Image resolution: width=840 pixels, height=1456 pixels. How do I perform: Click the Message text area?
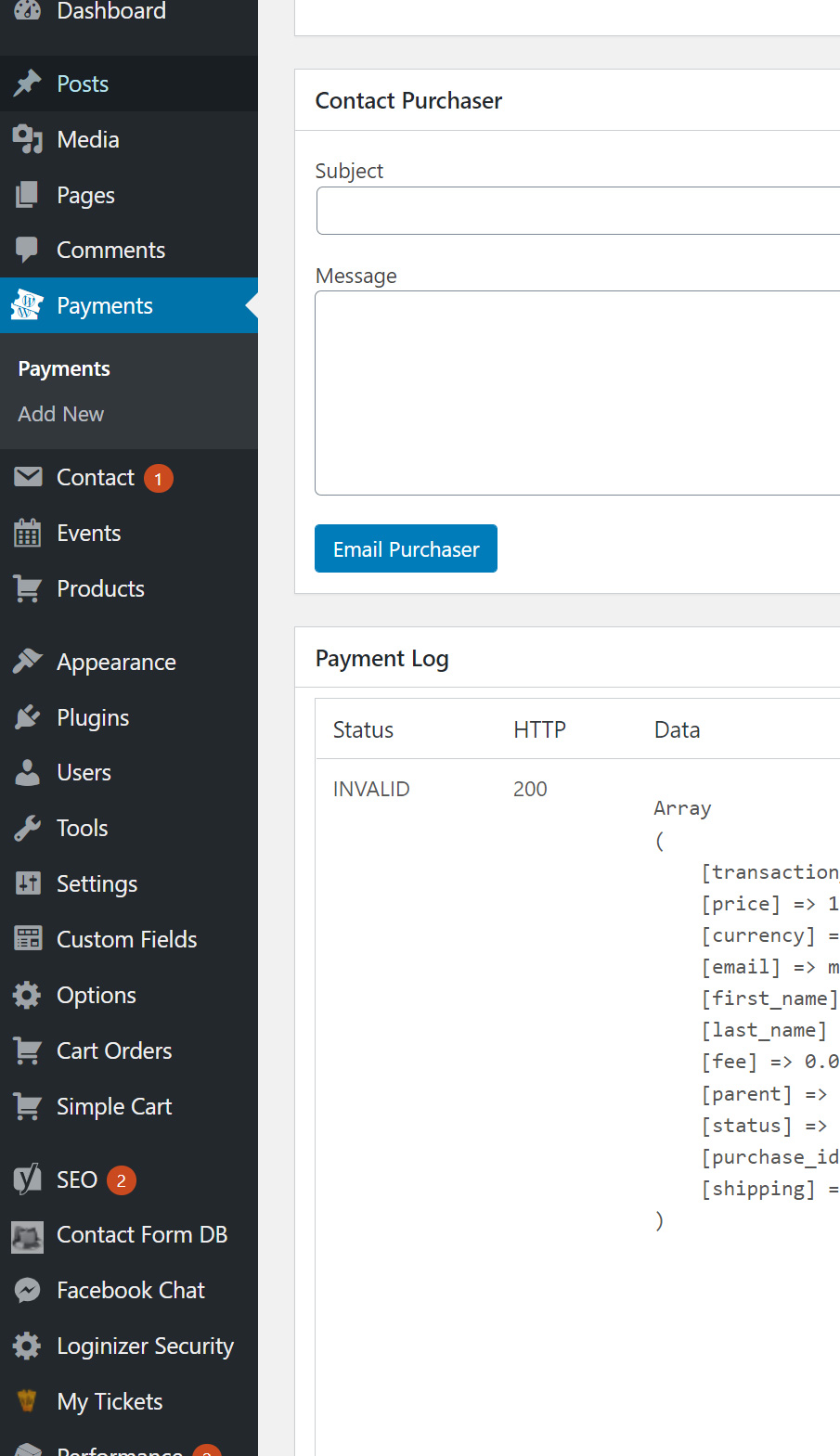577,393
